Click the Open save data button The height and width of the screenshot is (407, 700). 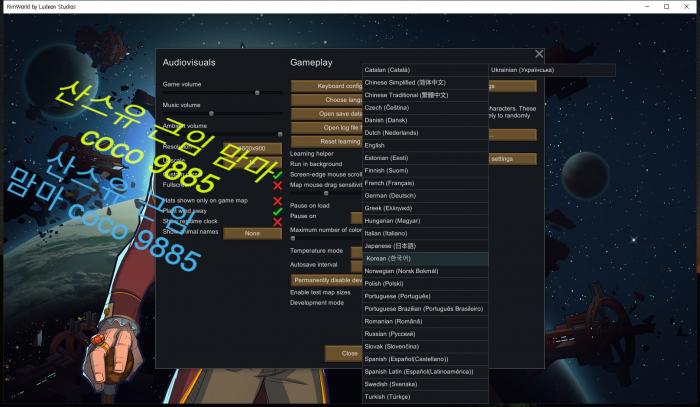327,113
